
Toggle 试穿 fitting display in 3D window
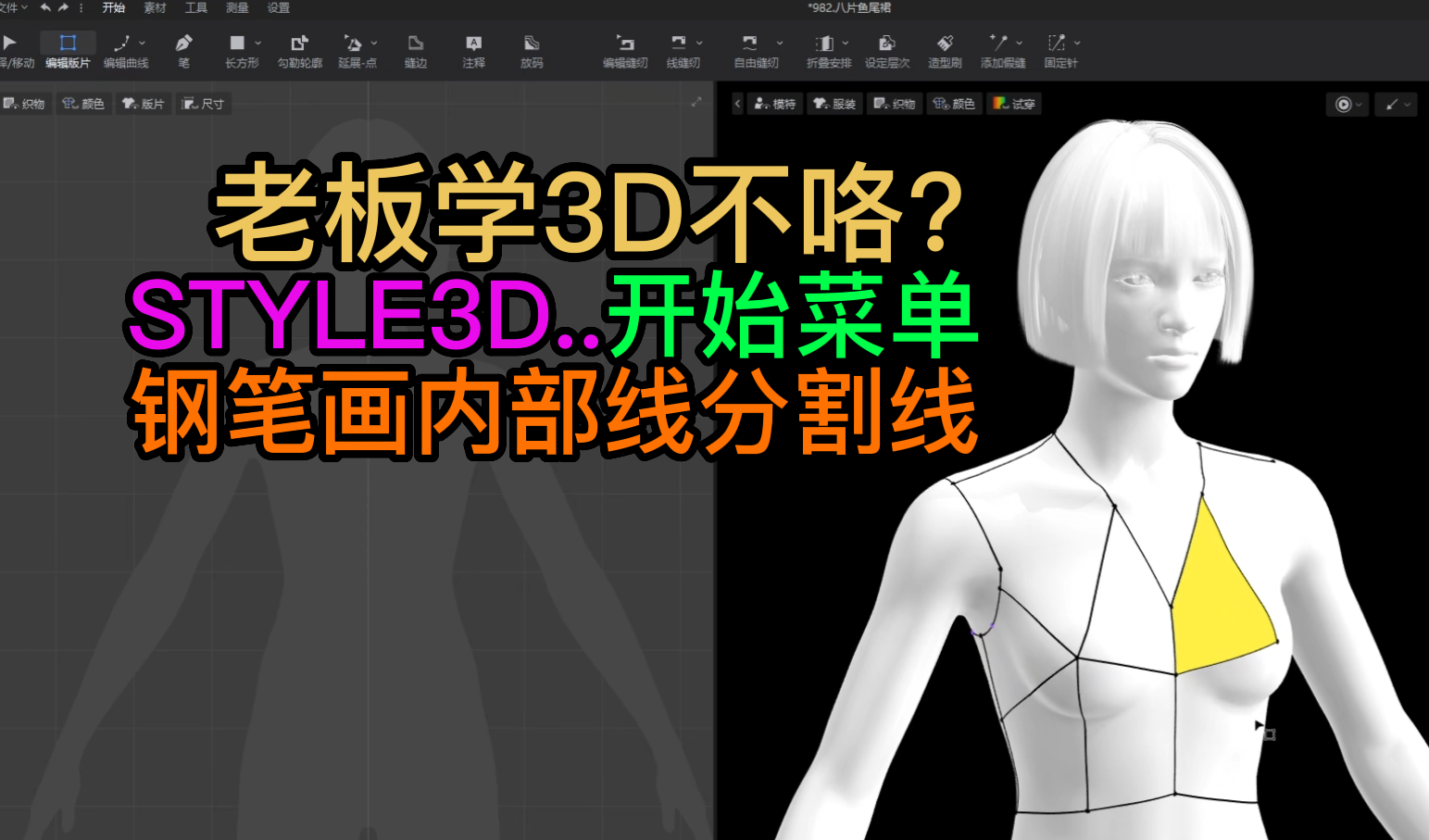point(1014,104)
